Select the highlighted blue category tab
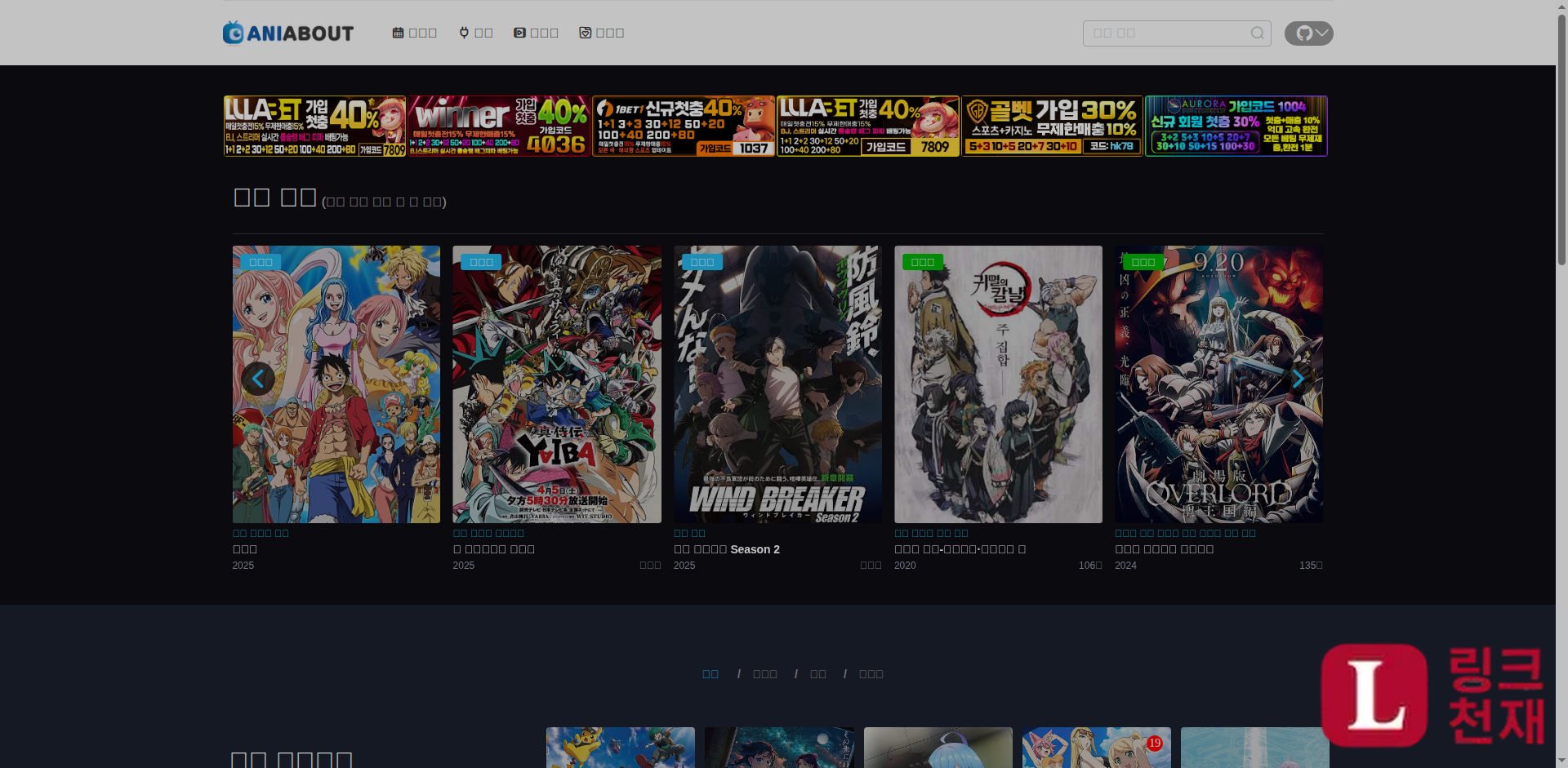 point(710,674)
